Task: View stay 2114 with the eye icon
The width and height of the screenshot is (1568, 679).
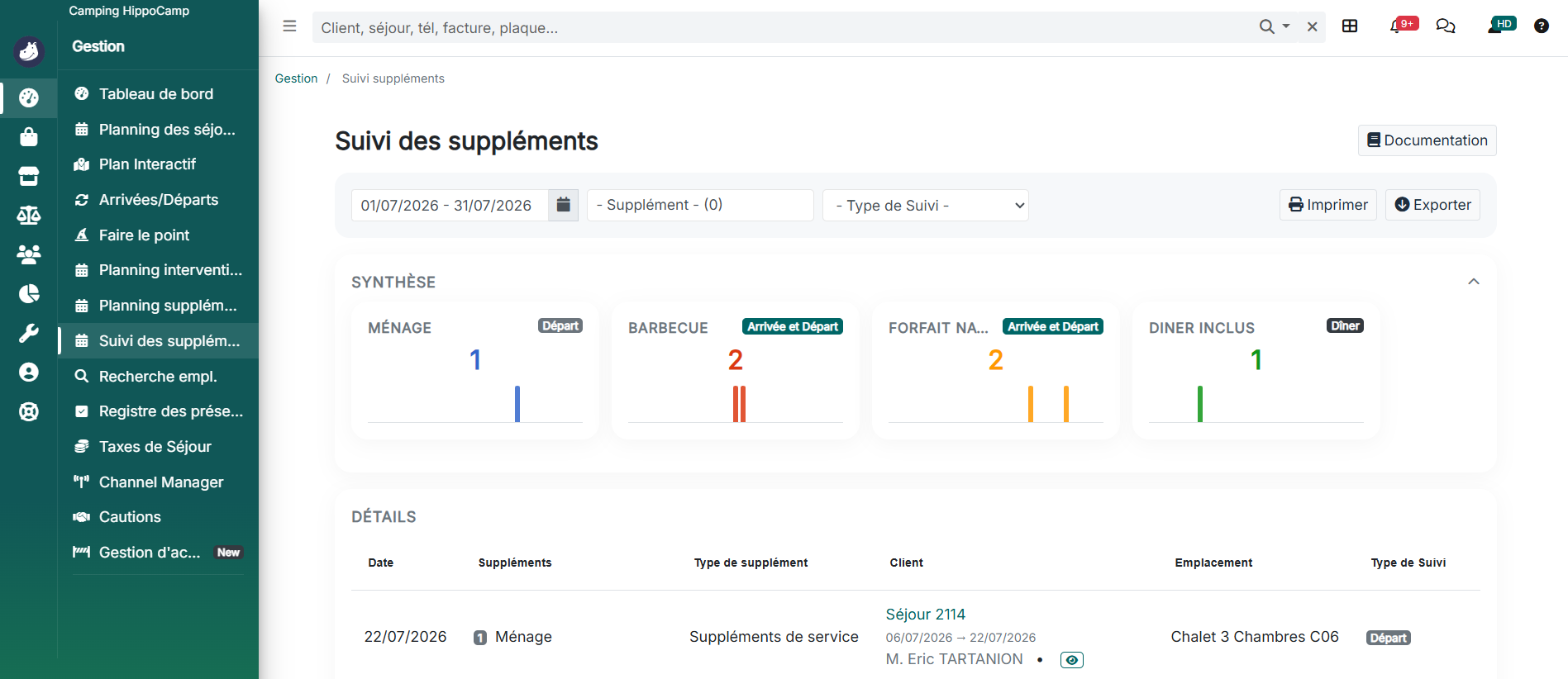Action: [x=1072, y=660]
